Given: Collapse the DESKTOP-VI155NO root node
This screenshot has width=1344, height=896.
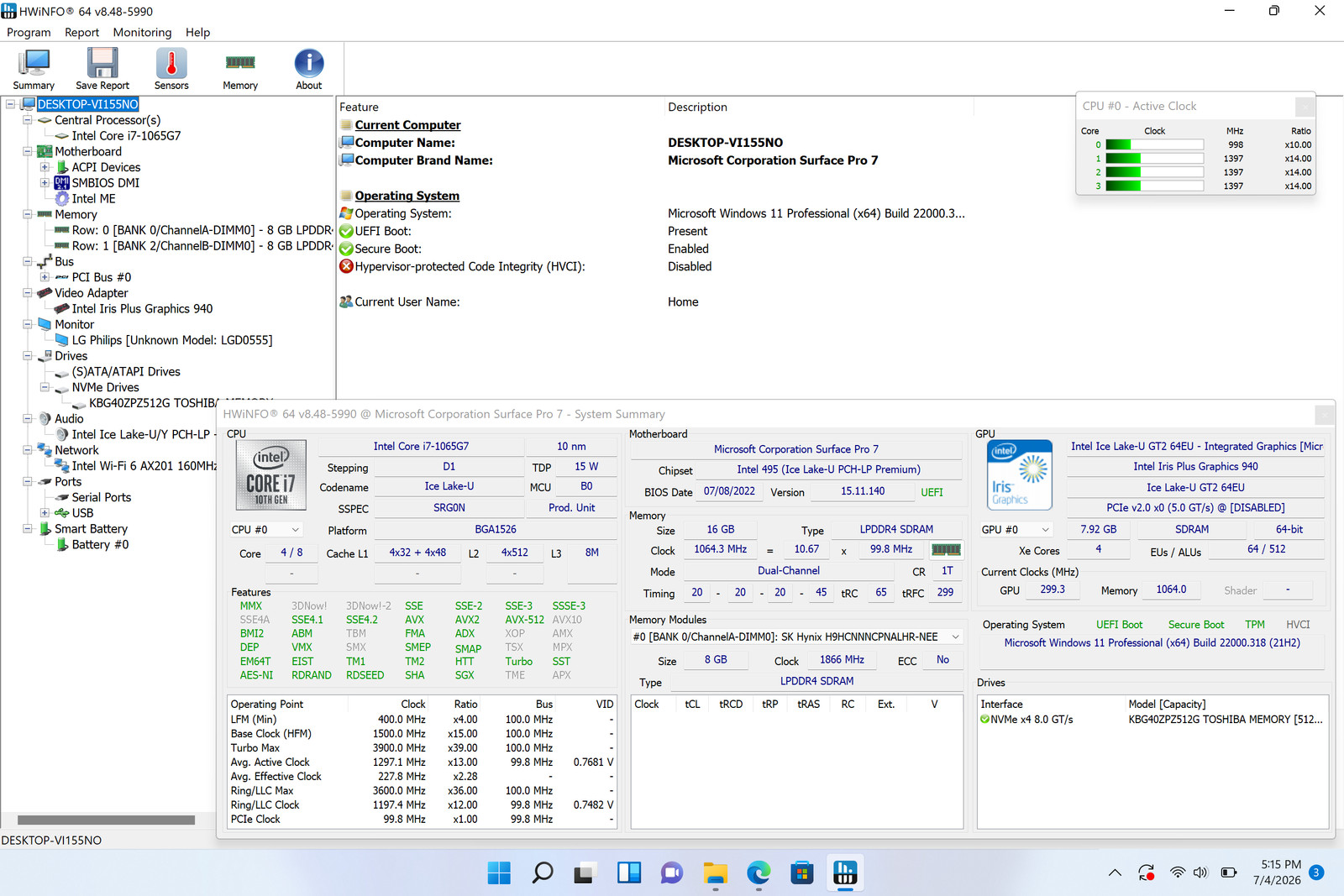Looking at the screenshot, I should tap(10, 104).
